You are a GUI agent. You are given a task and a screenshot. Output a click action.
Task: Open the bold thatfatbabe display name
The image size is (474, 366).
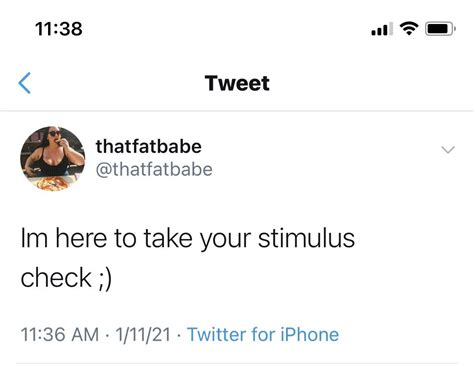149,146
